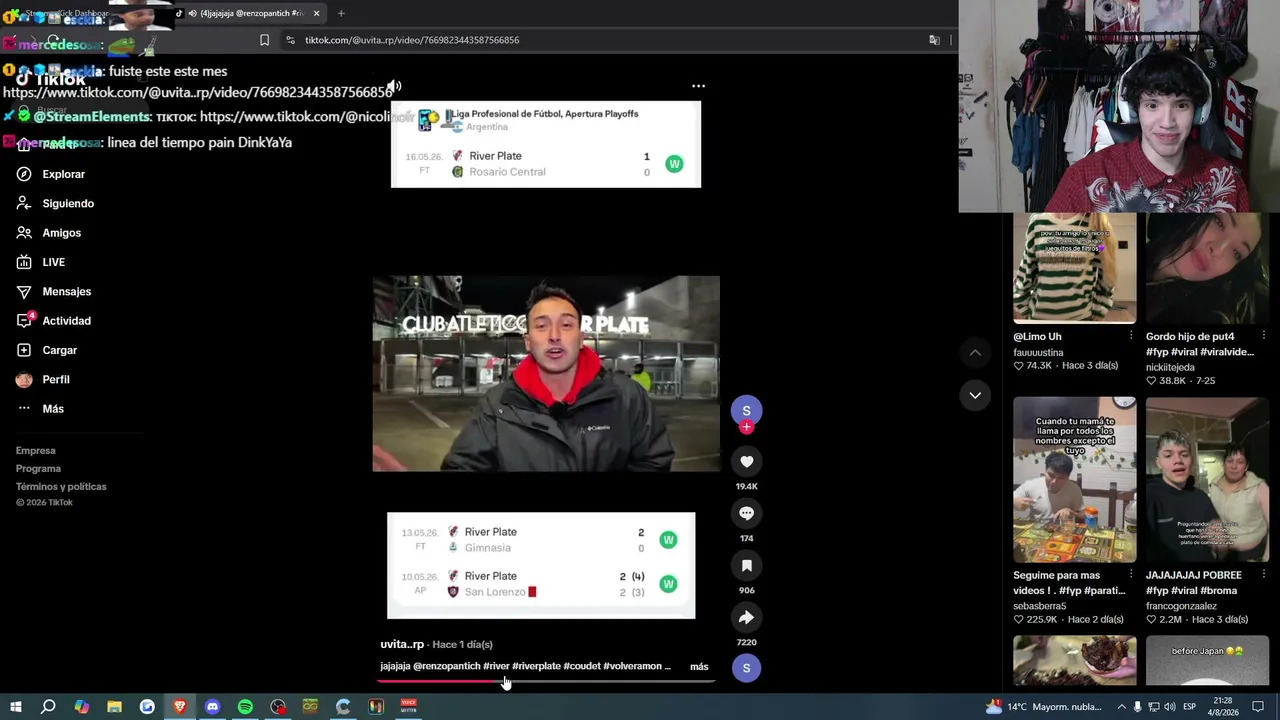The width and height of the screenshot is (1280, 720).
Task: Open Spotify from the taskbar
Action: tap(245, 707)
